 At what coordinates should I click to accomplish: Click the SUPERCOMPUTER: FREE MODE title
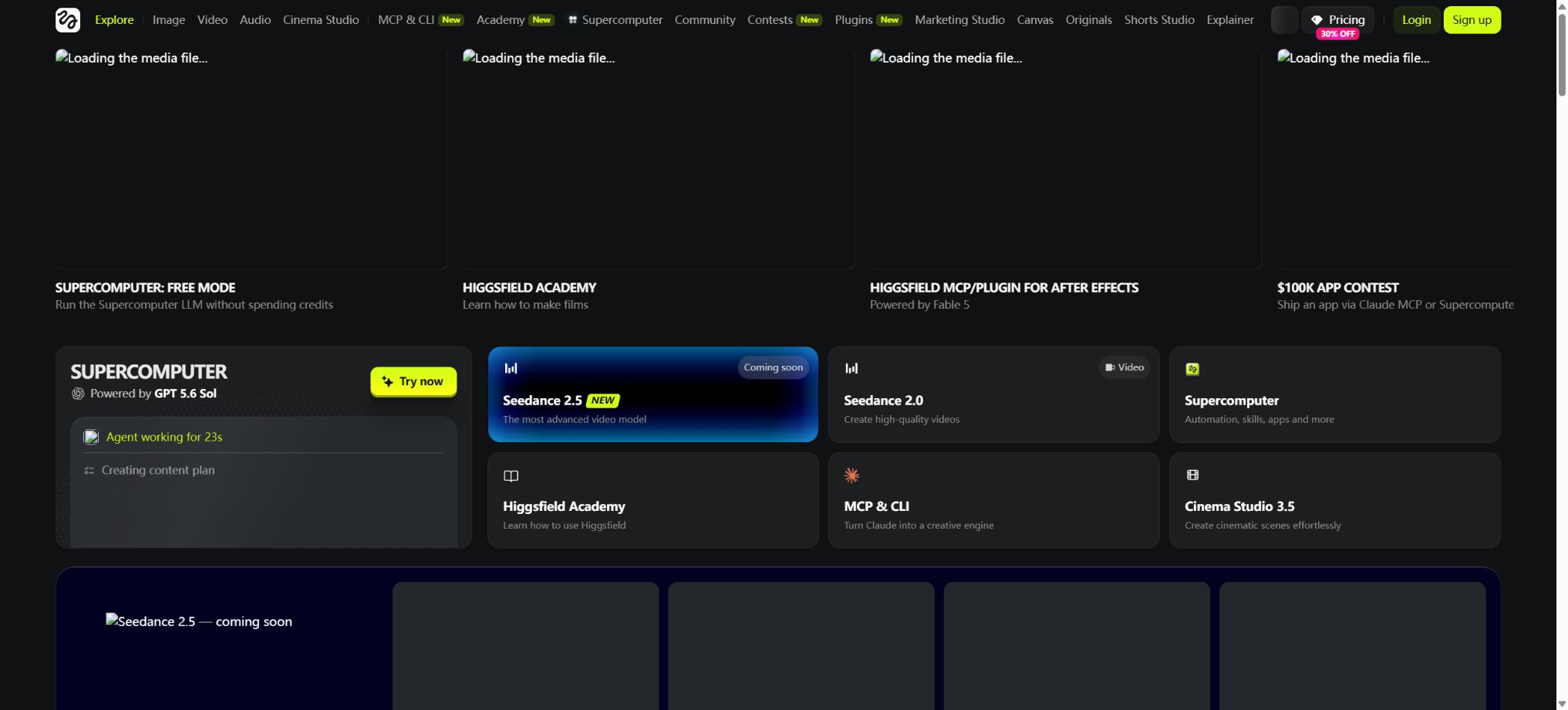(x=145, y=288)
